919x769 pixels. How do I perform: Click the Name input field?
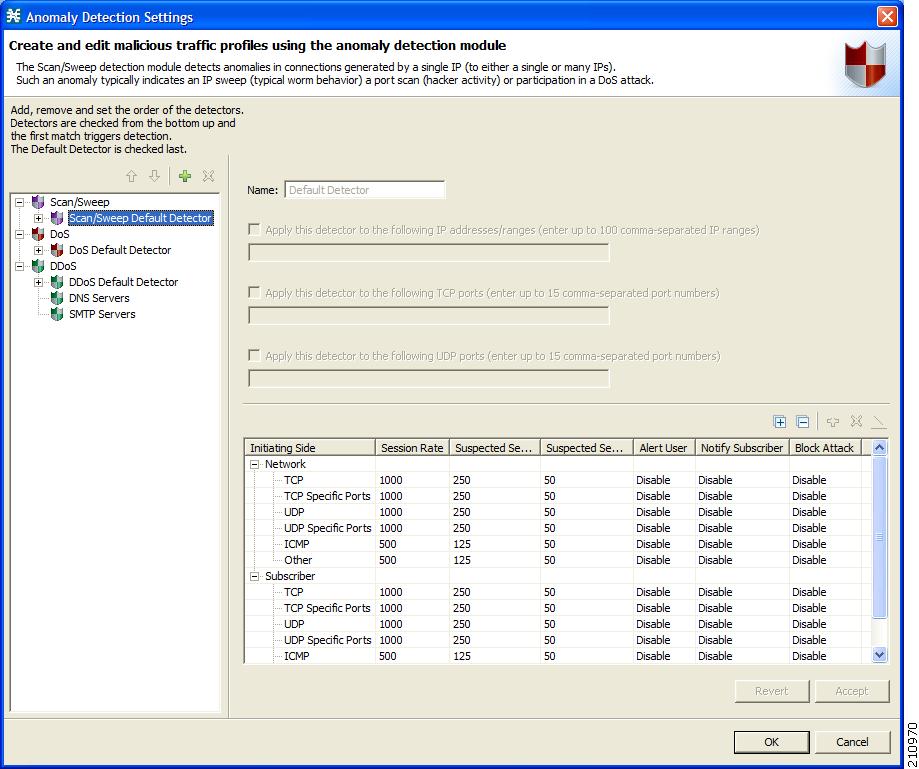coord(364,189)
